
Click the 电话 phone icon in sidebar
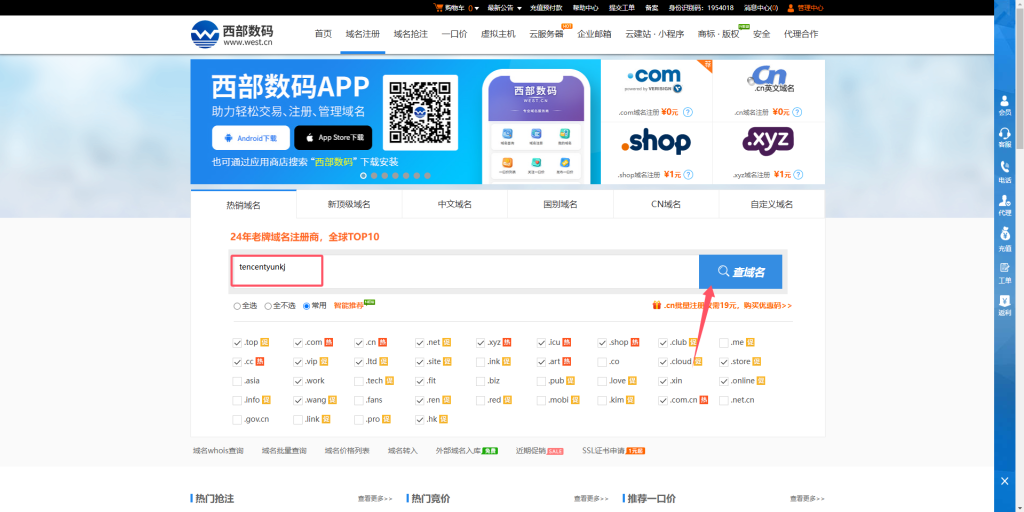click(x=1004, y=172)
